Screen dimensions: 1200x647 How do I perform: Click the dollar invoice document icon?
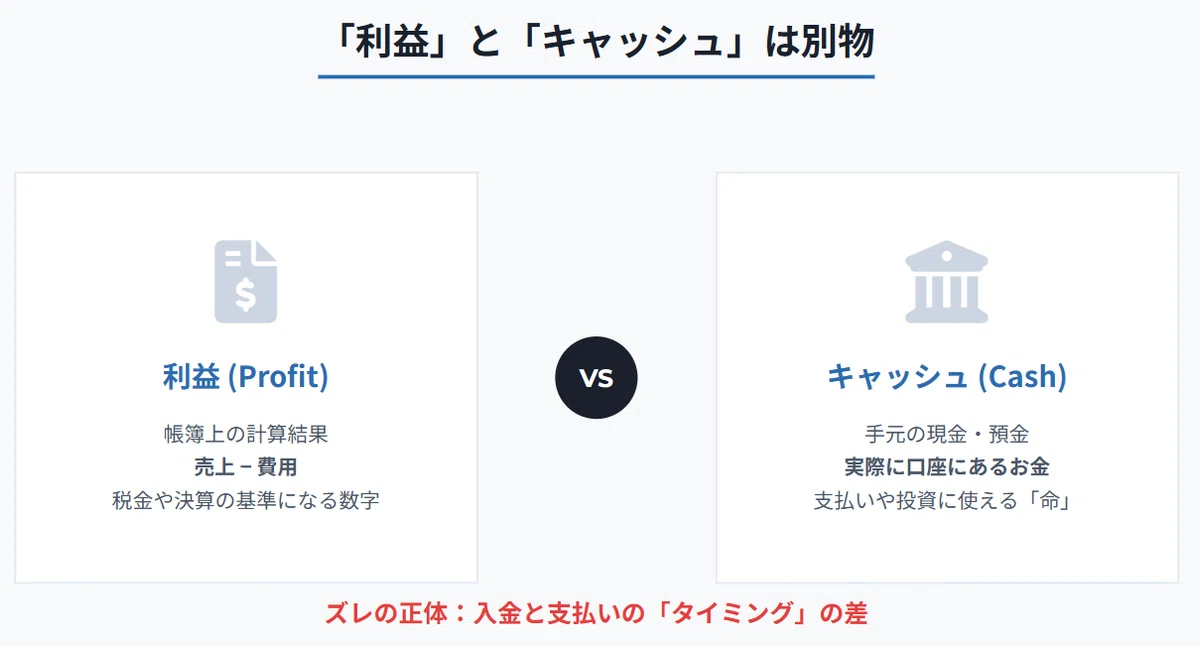[x=246, y=282]
